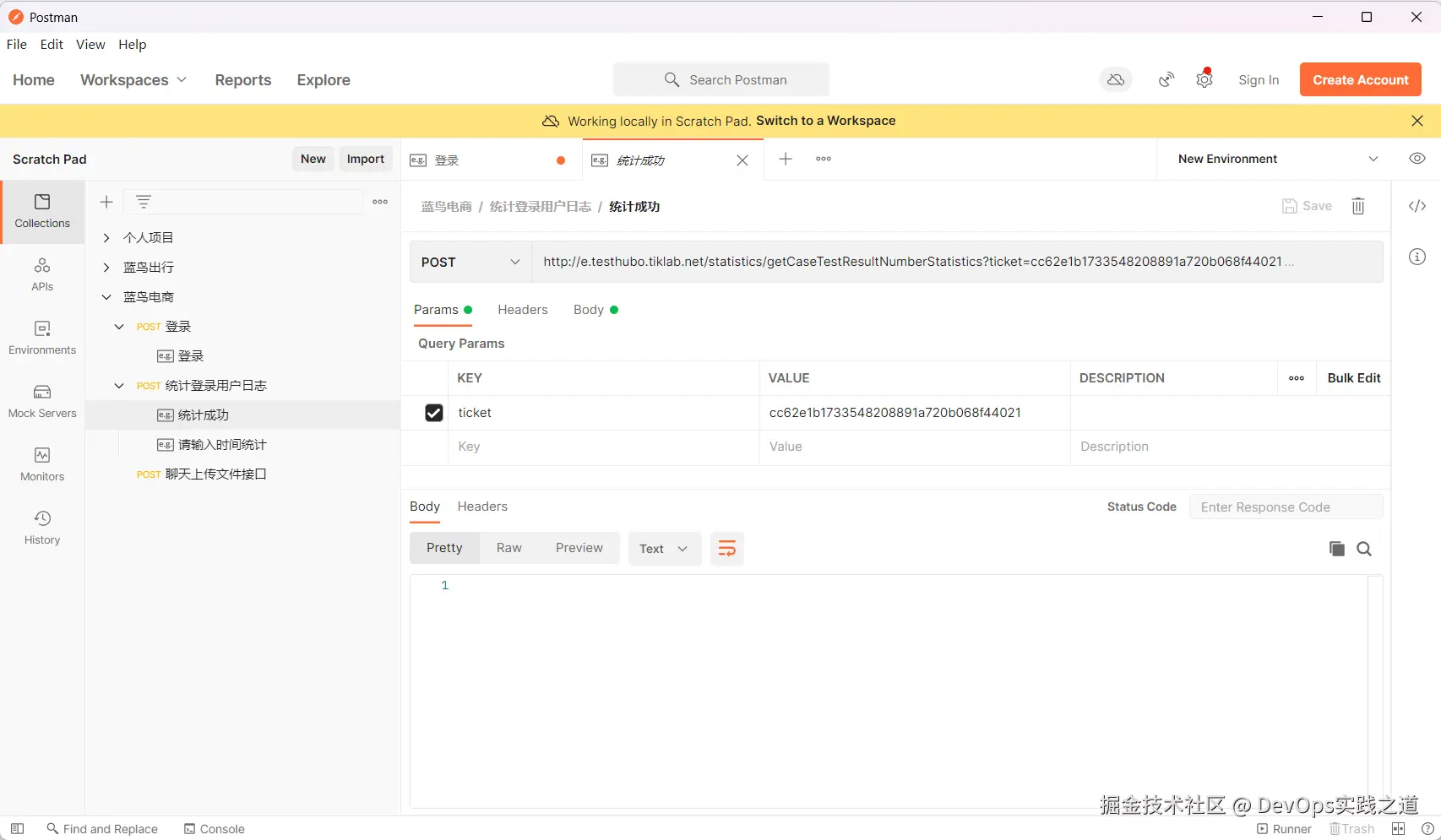Switch to the request Headers tab
Screen dimensions: 1441x840
click(x=523, y=310)
